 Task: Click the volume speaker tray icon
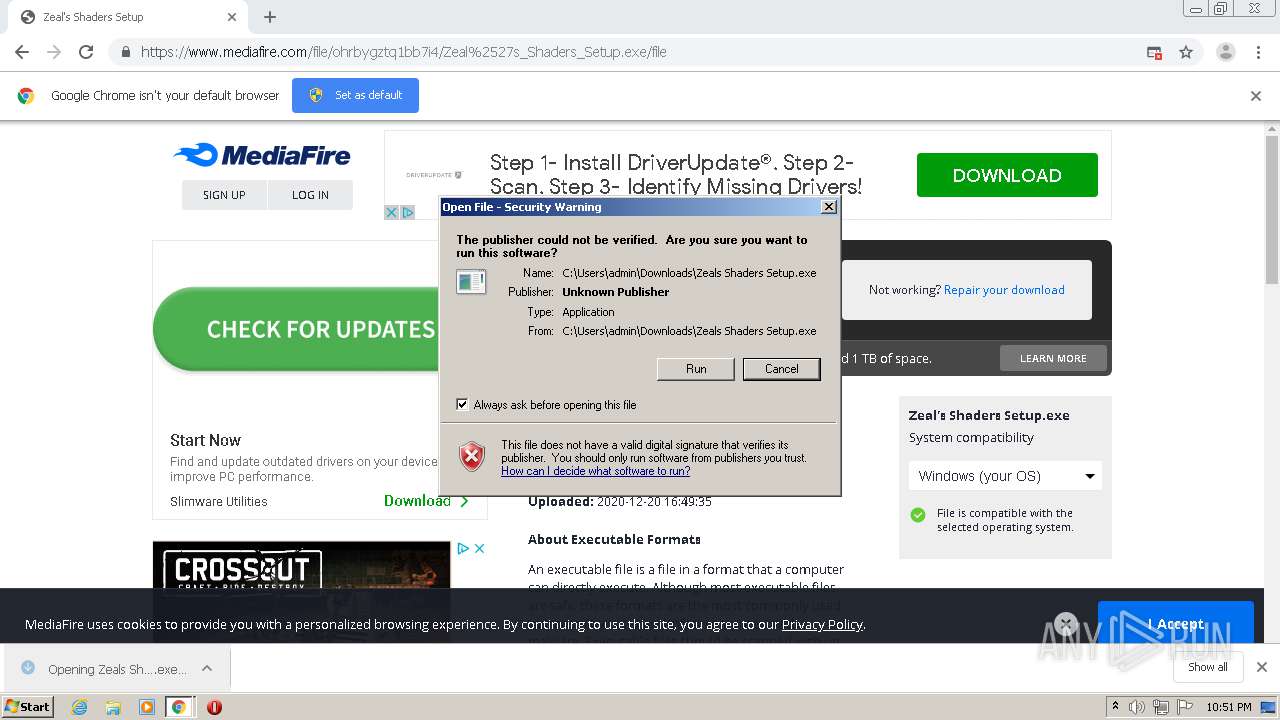pos(1137,707)
